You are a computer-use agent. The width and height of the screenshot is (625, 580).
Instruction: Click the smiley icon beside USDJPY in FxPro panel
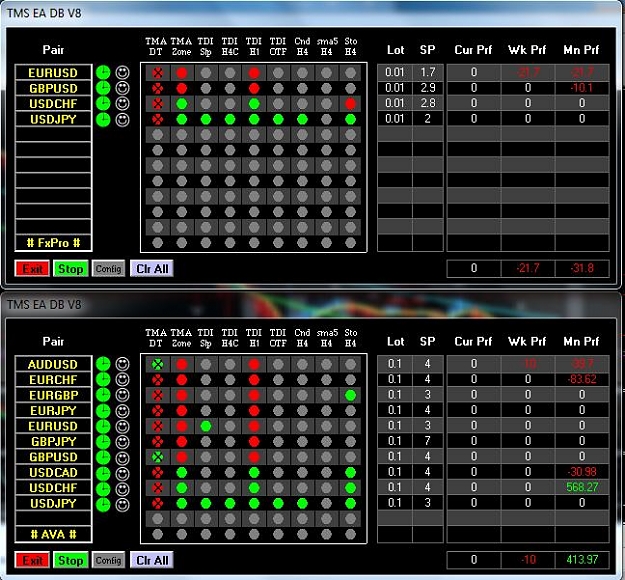pos(122,119)
